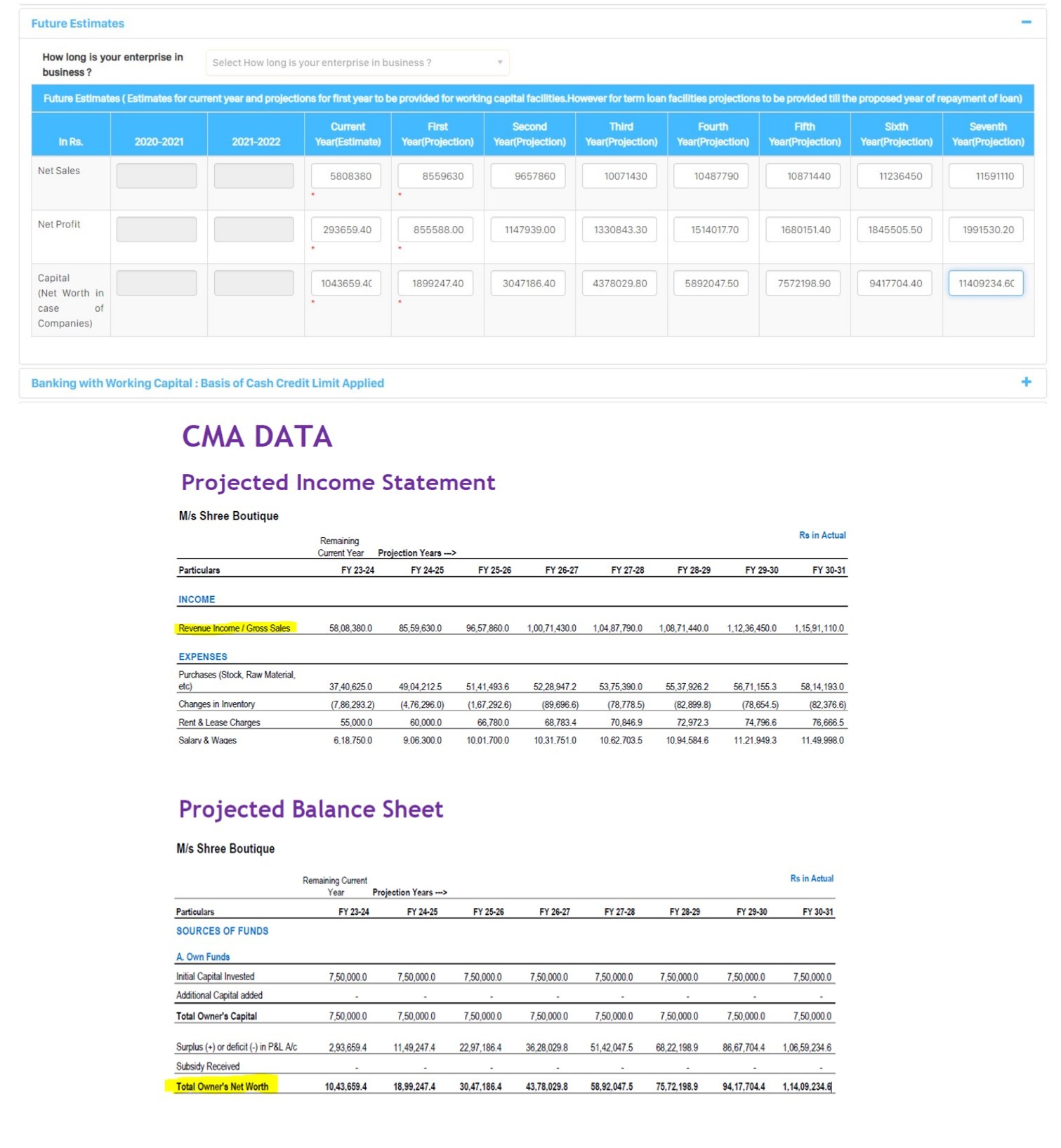This screenshot has width=1061, height=1148.
Task: Click Net Profit Fifth Year field 1680151.40
Action: point(803,230)
